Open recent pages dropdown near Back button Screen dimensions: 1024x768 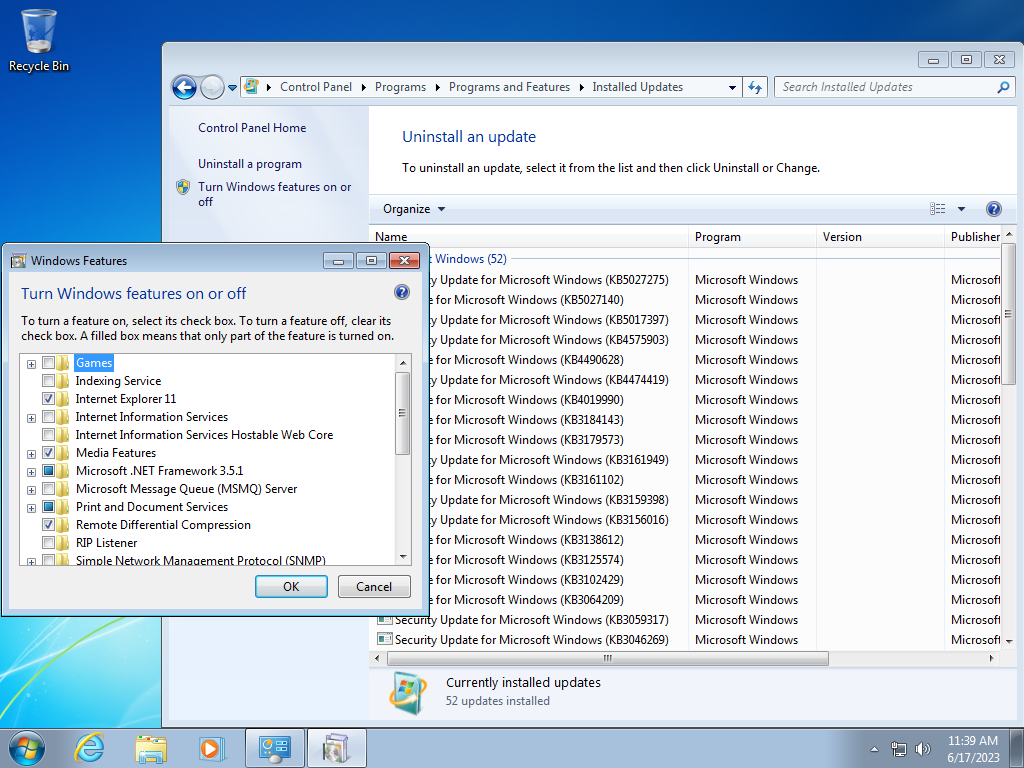(x=232, y=88)
